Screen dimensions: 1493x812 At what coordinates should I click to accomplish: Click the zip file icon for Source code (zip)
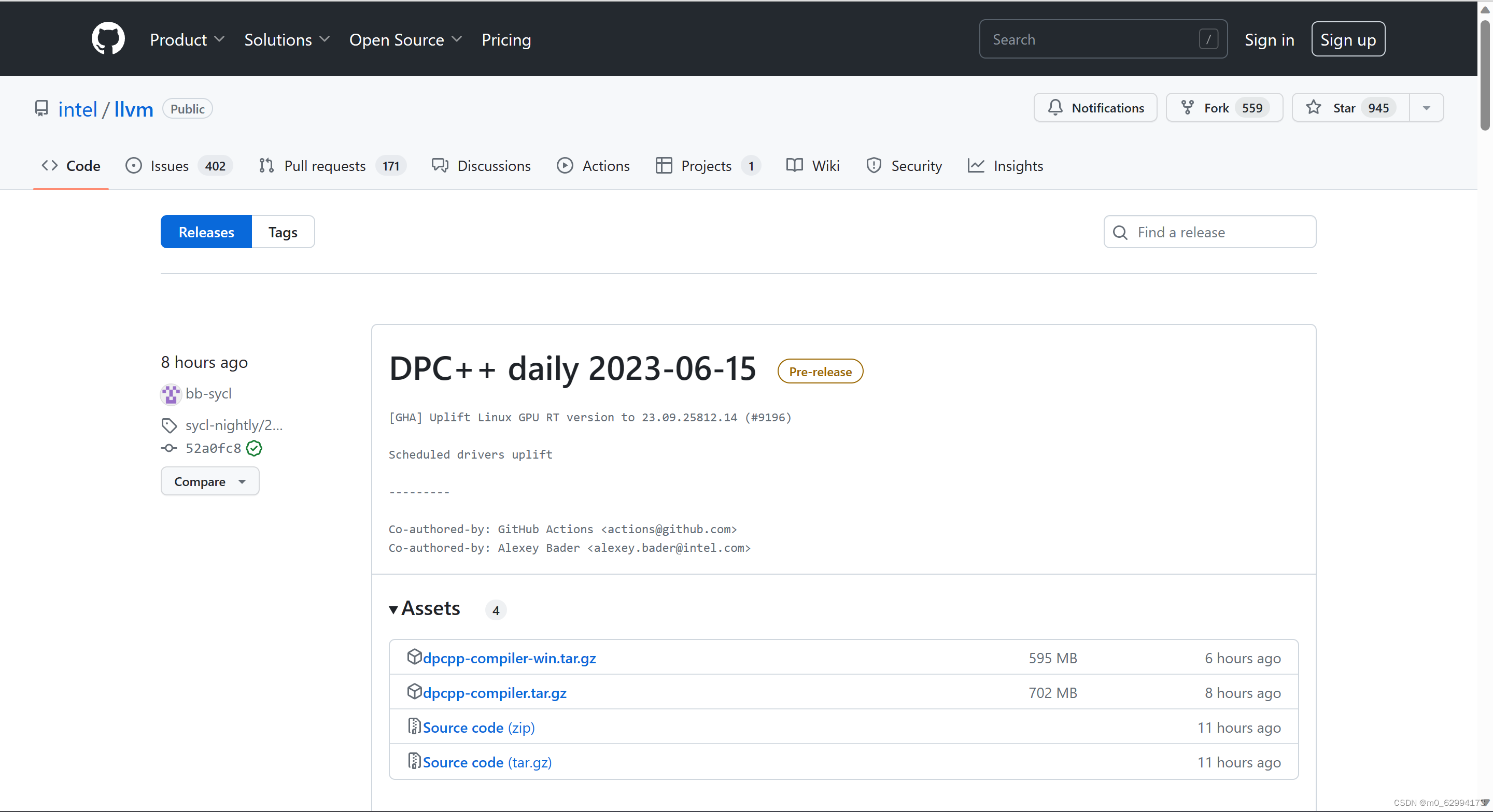(x=414, y=726)
